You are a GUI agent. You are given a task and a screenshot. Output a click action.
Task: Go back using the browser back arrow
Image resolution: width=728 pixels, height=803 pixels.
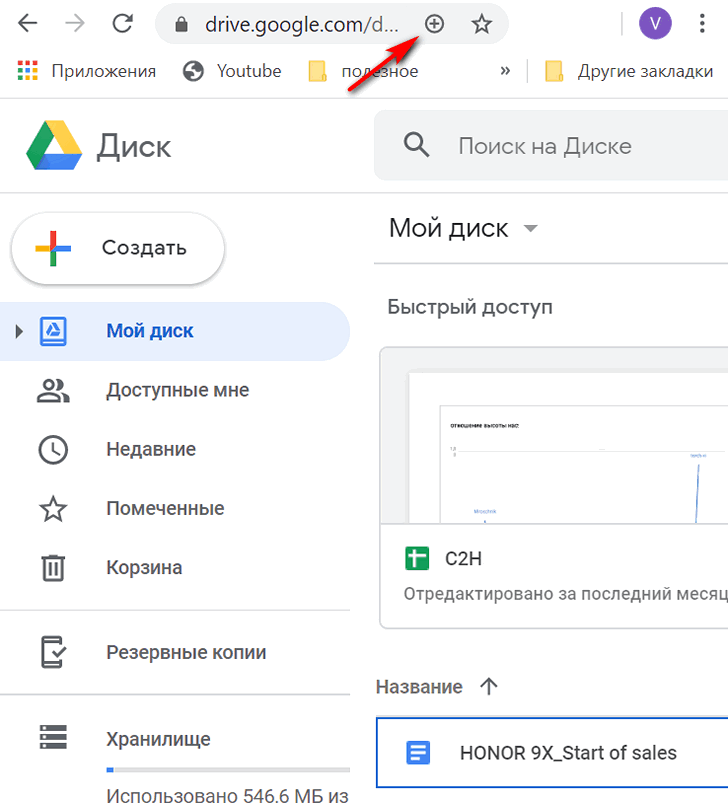tap(27, 23)
